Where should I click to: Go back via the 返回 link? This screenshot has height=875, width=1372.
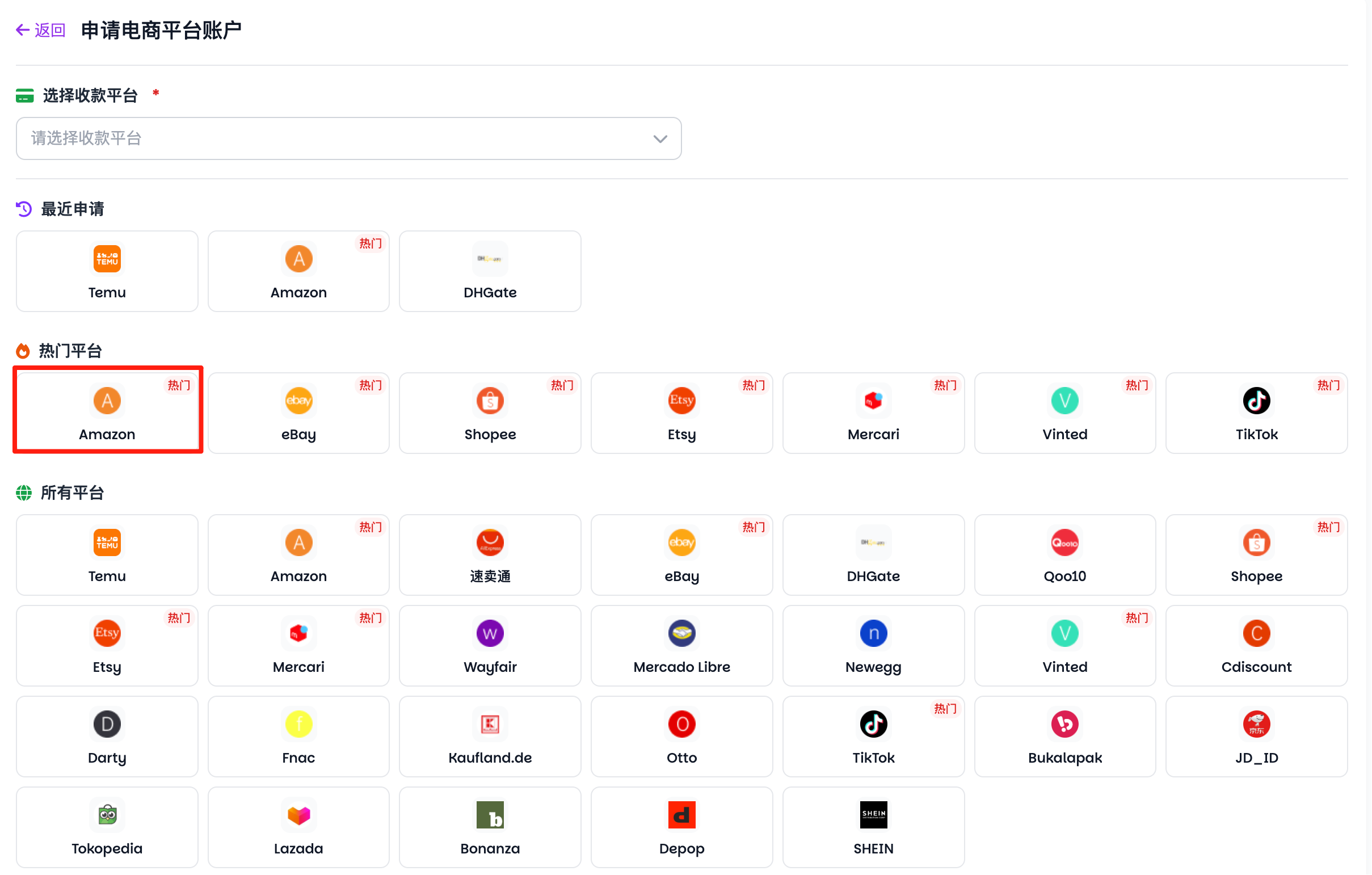click(41, 30)
